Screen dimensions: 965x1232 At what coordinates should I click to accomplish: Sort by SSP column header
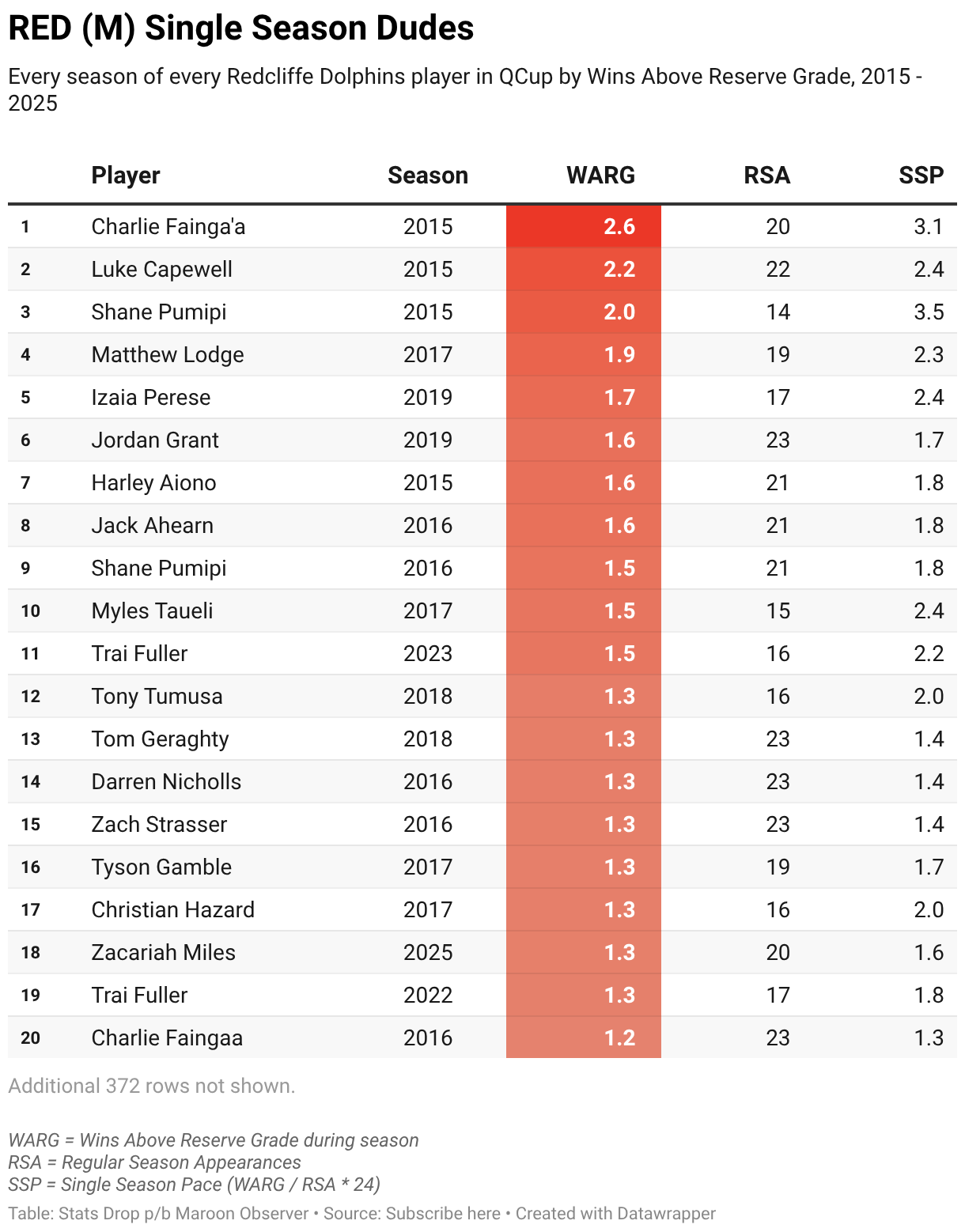pos(921,176)
